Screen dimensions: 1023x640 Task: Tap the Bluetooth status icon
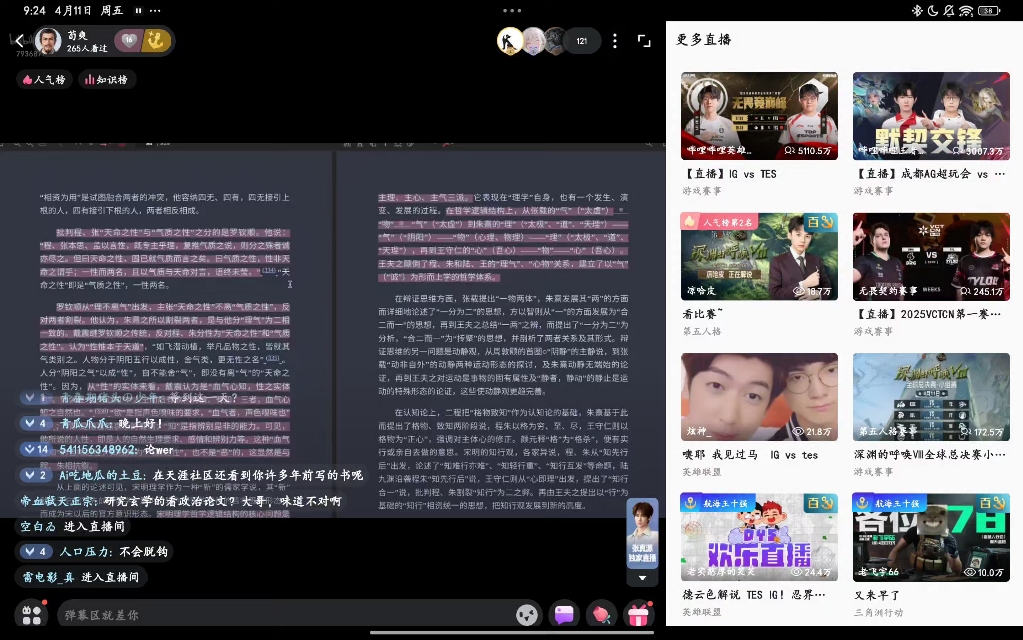917,10
